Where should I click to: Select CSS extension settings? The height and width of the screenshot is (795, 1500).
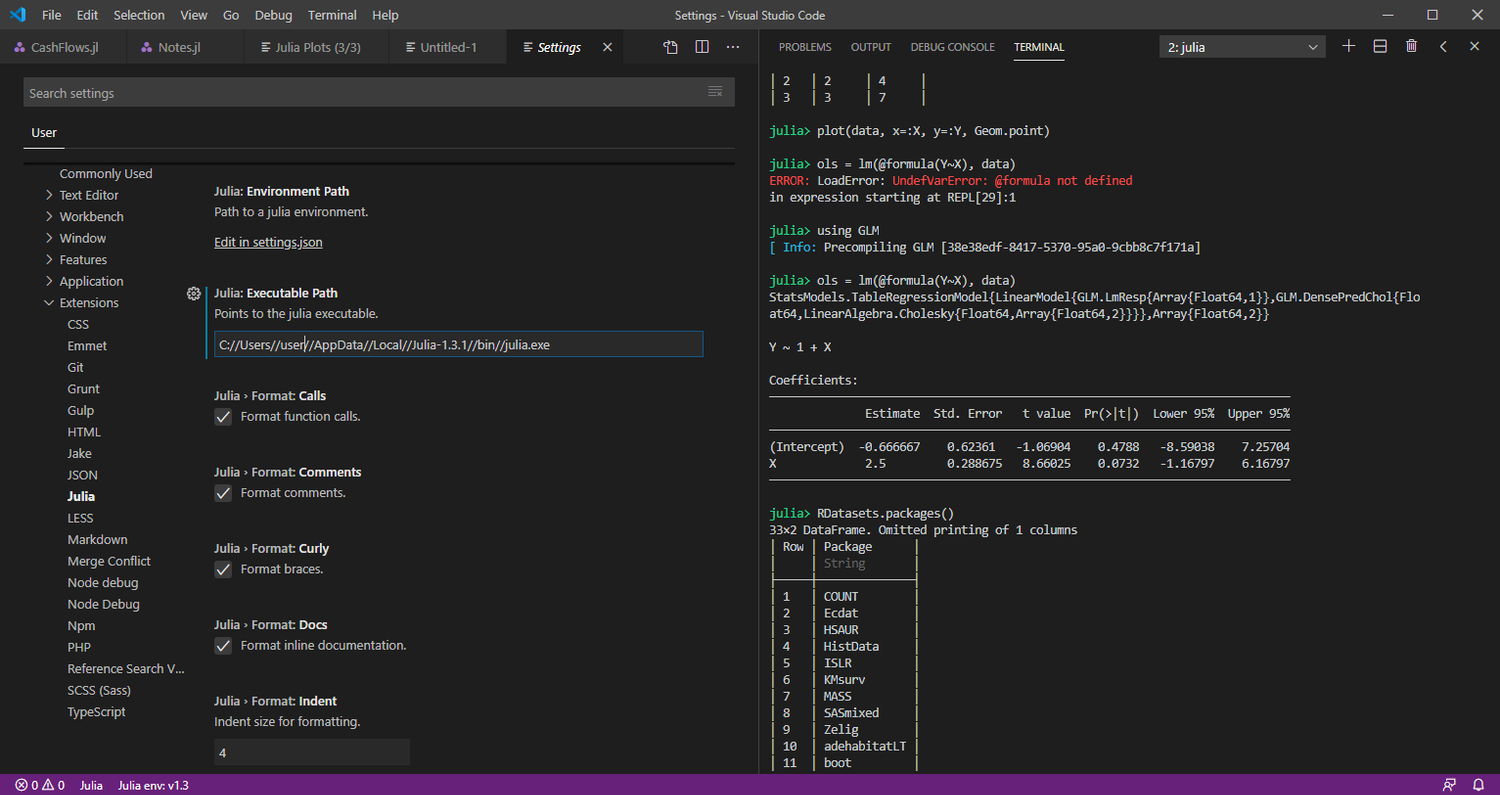78,324
